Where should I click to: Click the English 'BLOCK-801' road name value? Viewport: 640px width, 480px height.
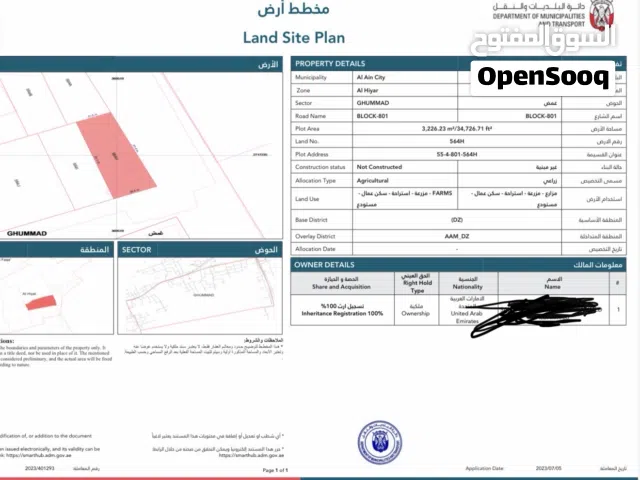pos(372,116)
